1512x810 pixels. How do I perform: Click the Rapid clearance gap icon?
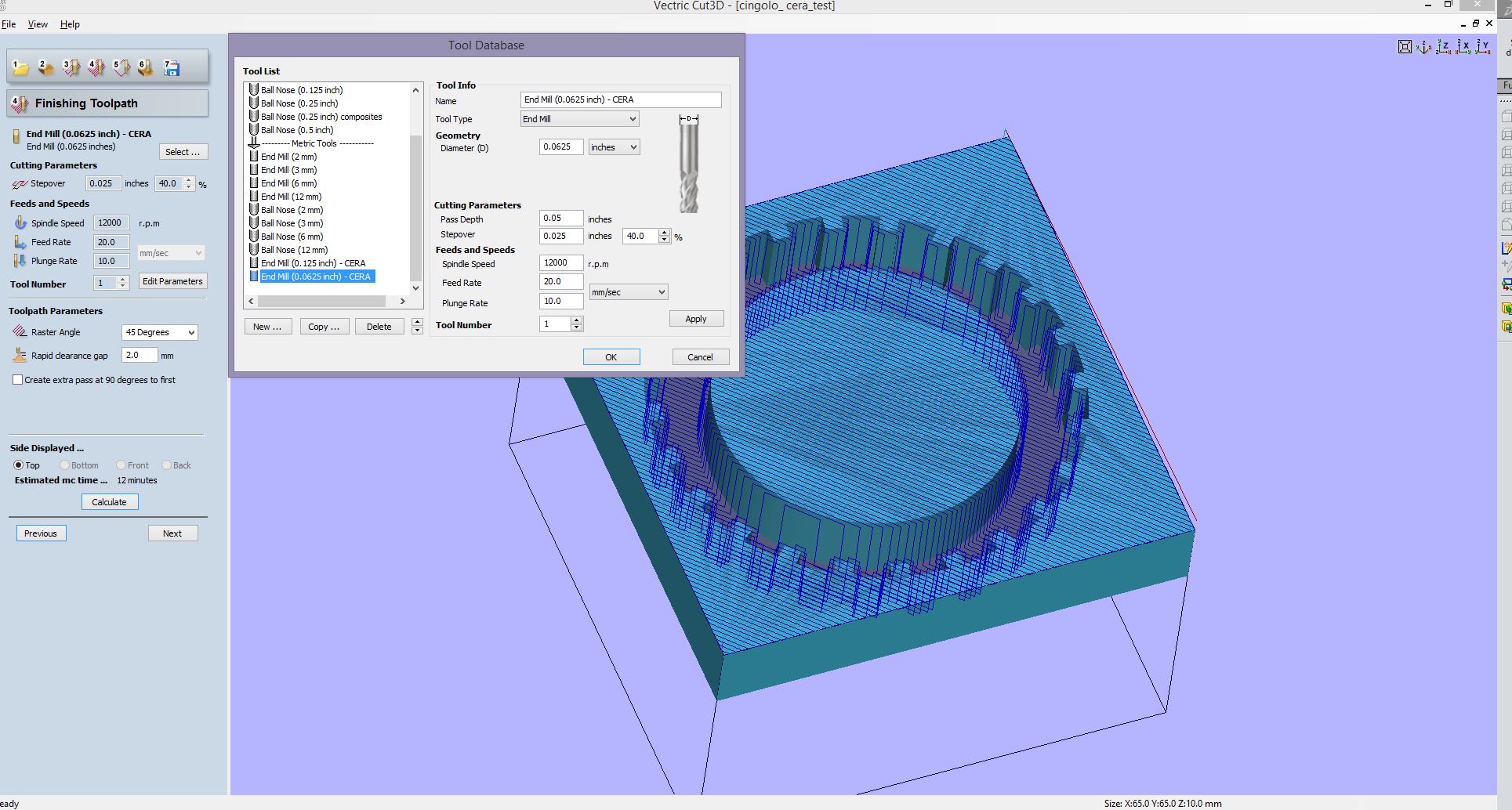[20, 356]
